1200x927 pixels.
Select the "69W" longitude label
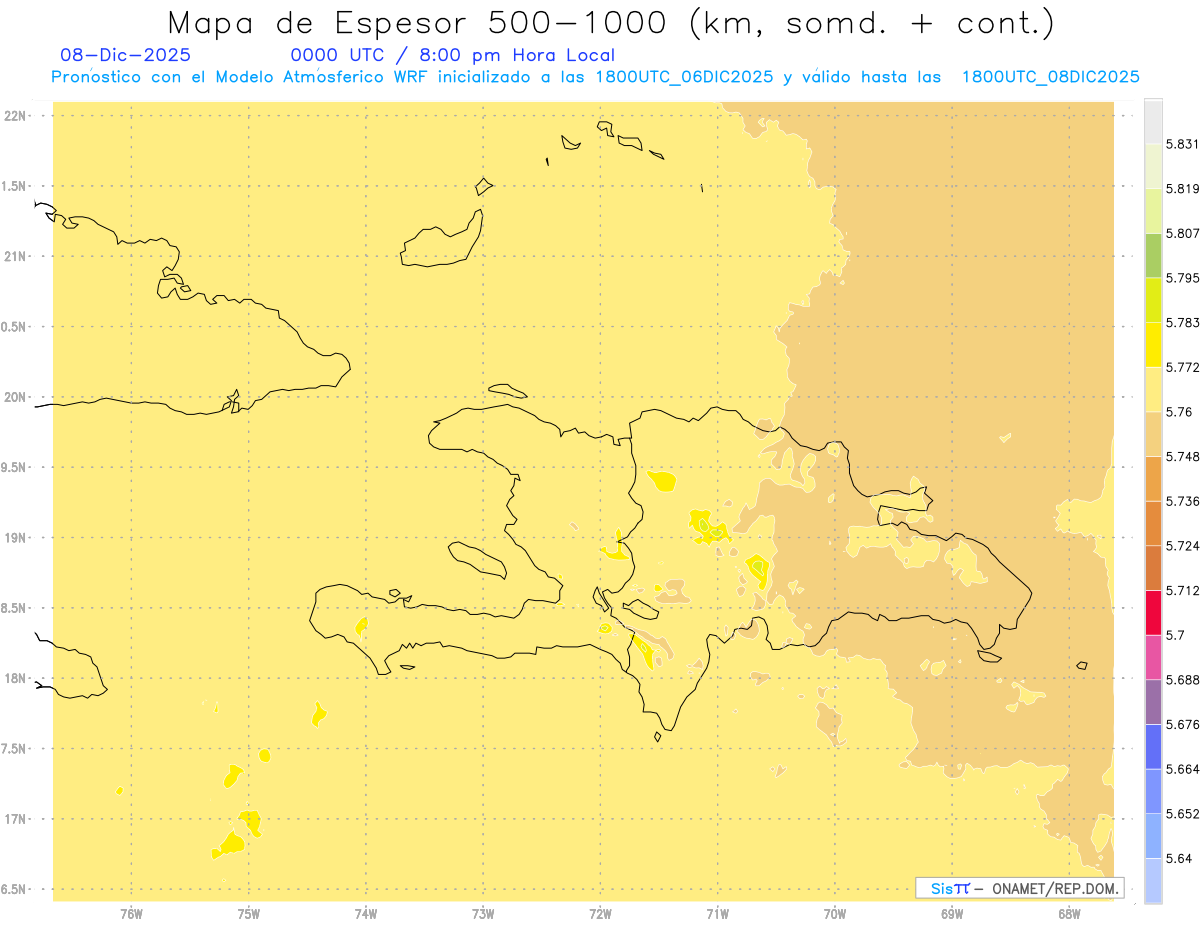pyautogui.click(x=952, y=914)
